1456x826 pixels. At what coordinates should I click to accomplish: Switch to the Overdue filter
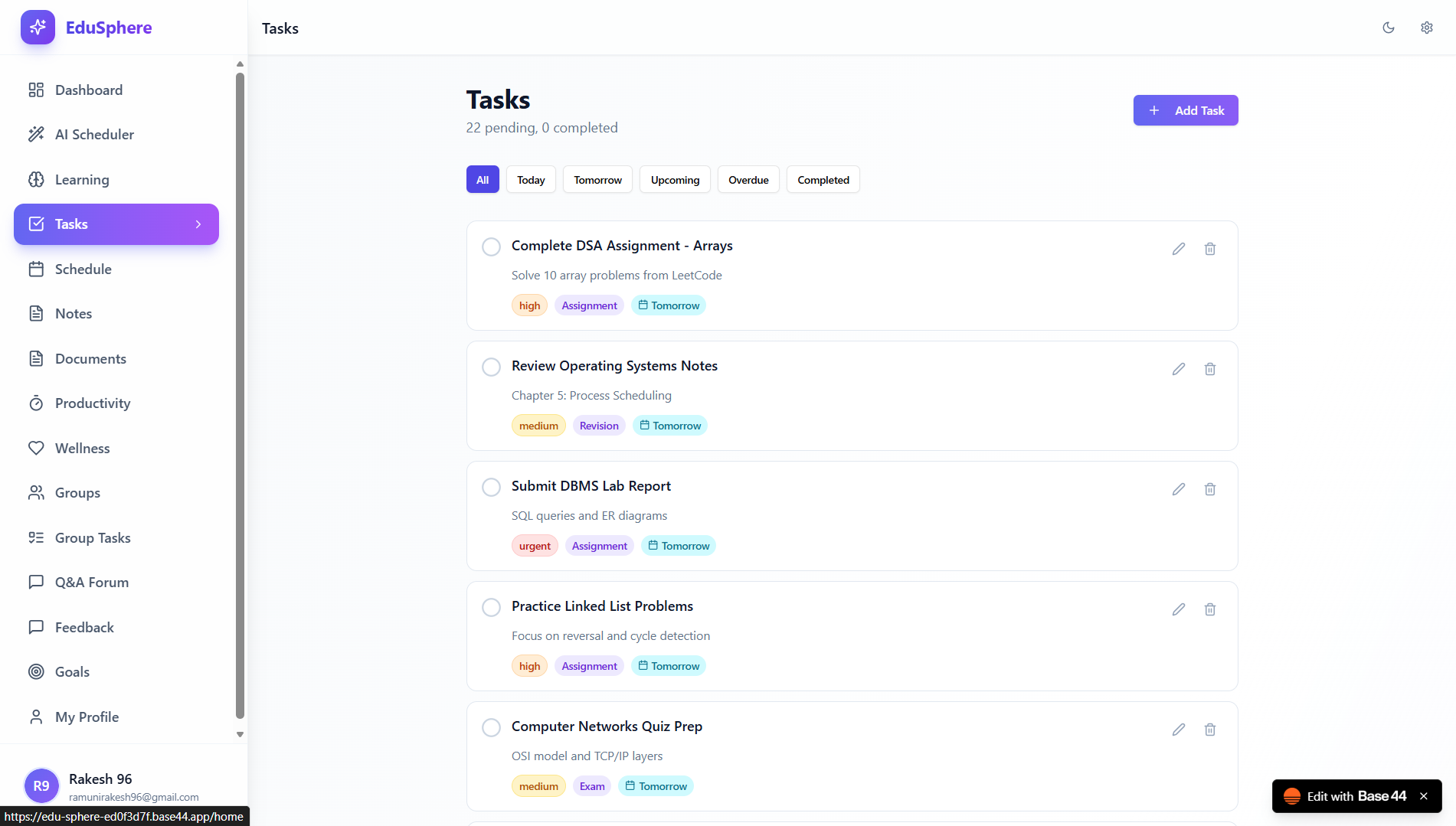click(x=748, y=179)
